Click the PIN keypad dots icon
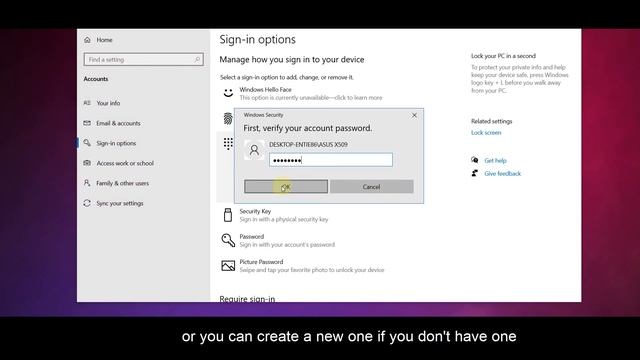 point(228,143)
